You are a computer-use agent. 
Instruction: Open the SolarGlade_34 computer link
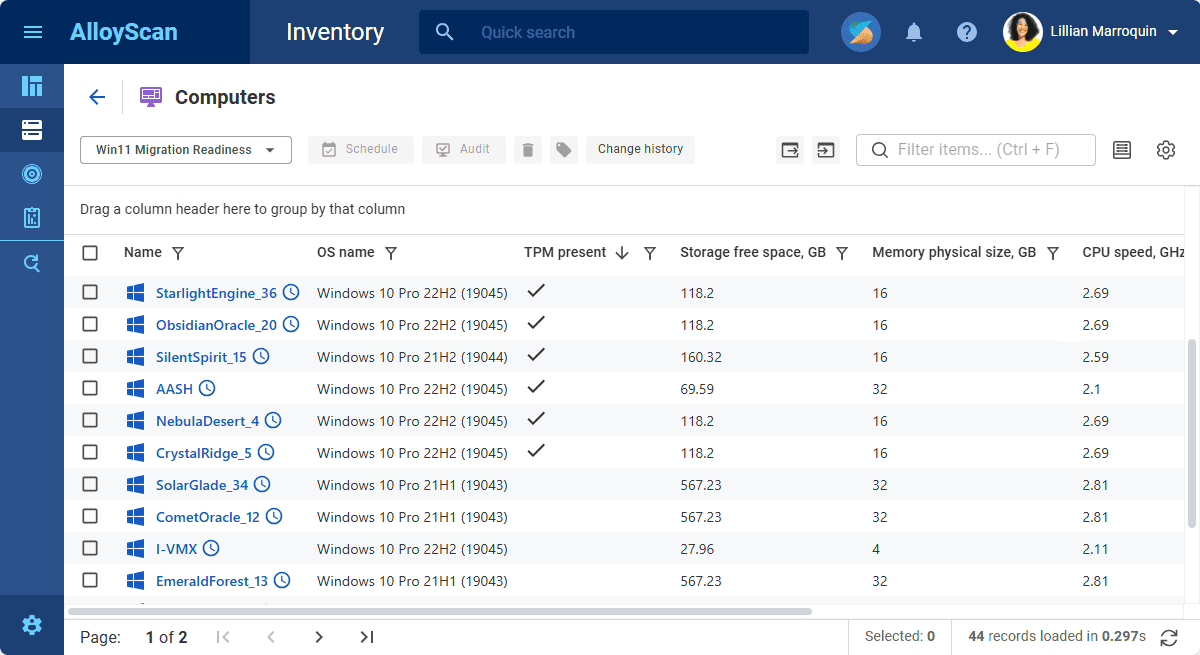(202, 485)
